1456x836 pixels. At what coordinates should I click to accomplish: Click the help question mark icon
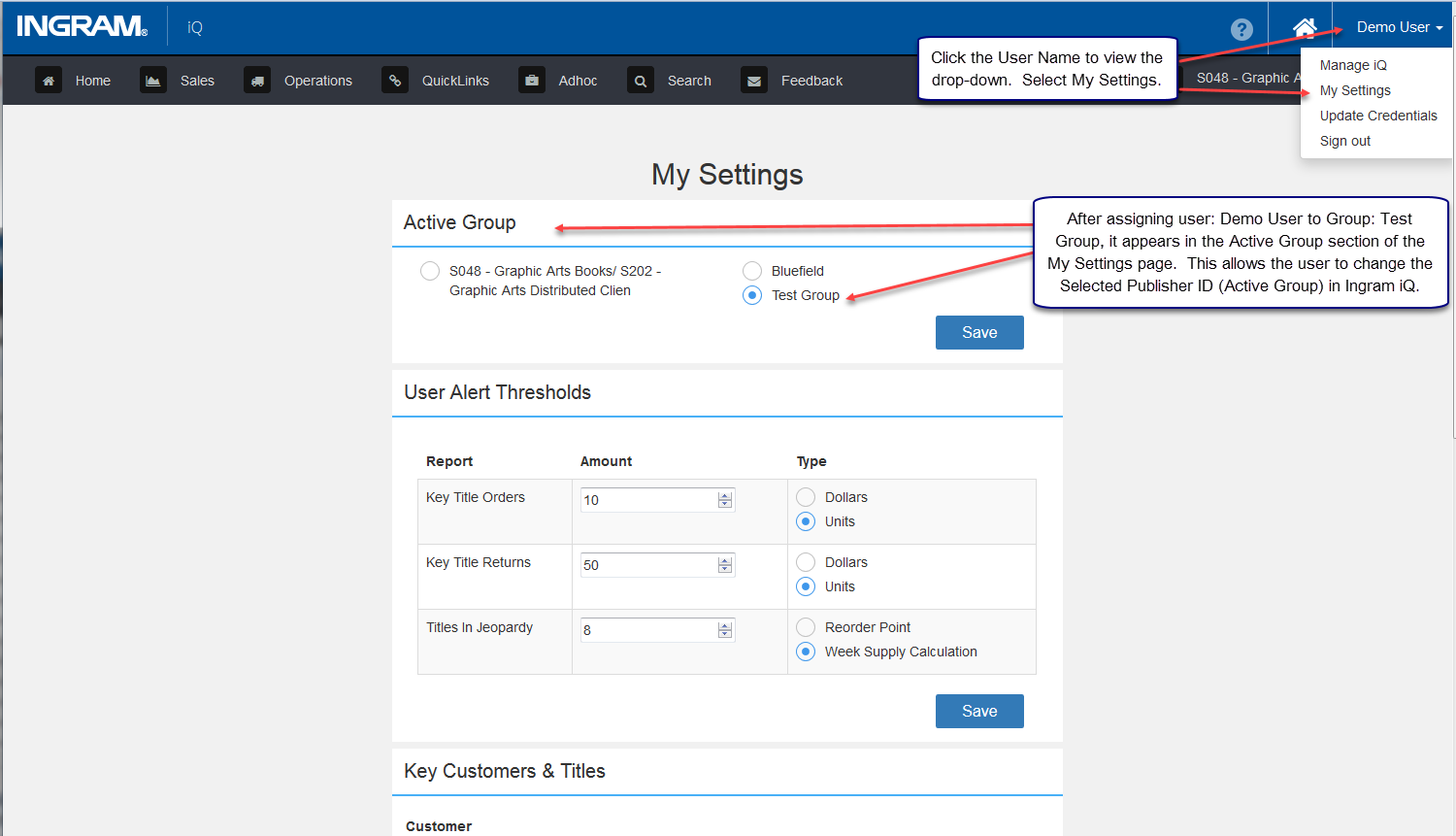(1241, 29)
